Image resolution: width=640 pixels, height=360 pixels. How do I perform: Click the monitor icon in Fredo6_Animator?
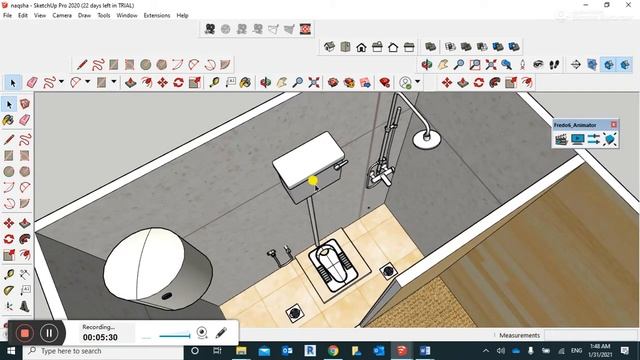tap(578, 139)
